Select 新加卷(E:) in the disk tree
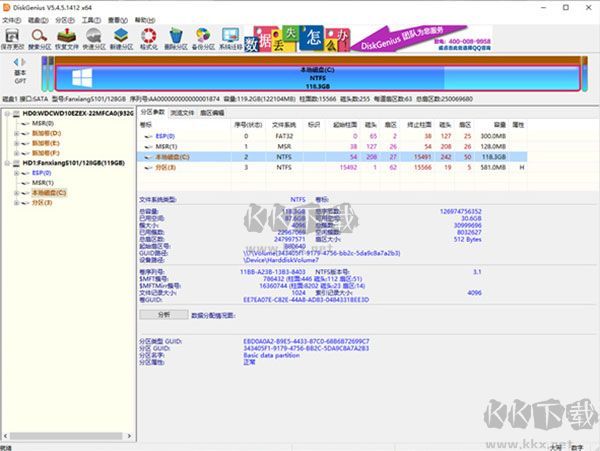The width and height of the screenshot is (600, 451). (x=46, y=143)
